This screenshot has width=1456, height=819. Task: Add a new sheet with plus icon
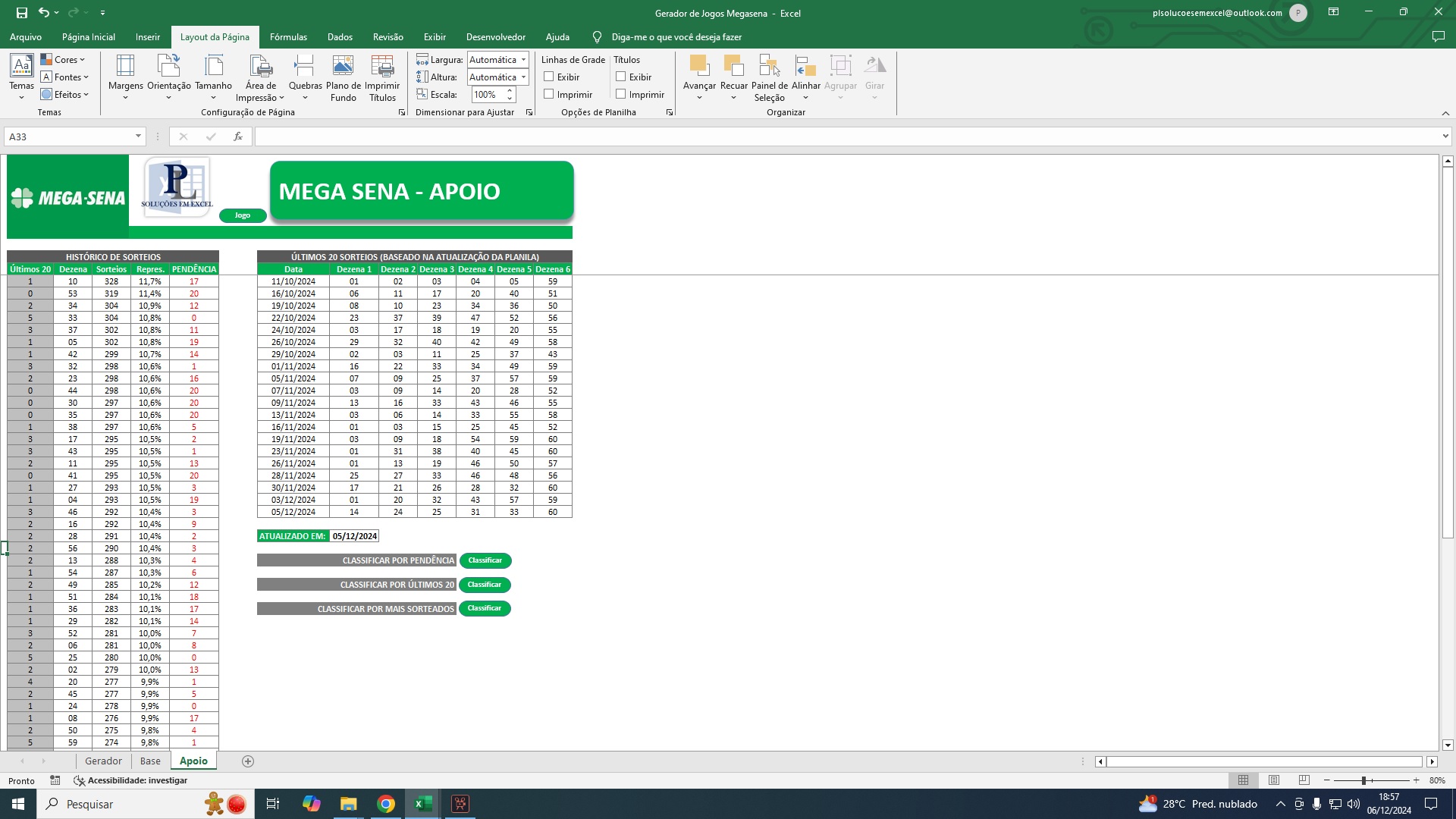pyautogui.click(x=248, y=761)
